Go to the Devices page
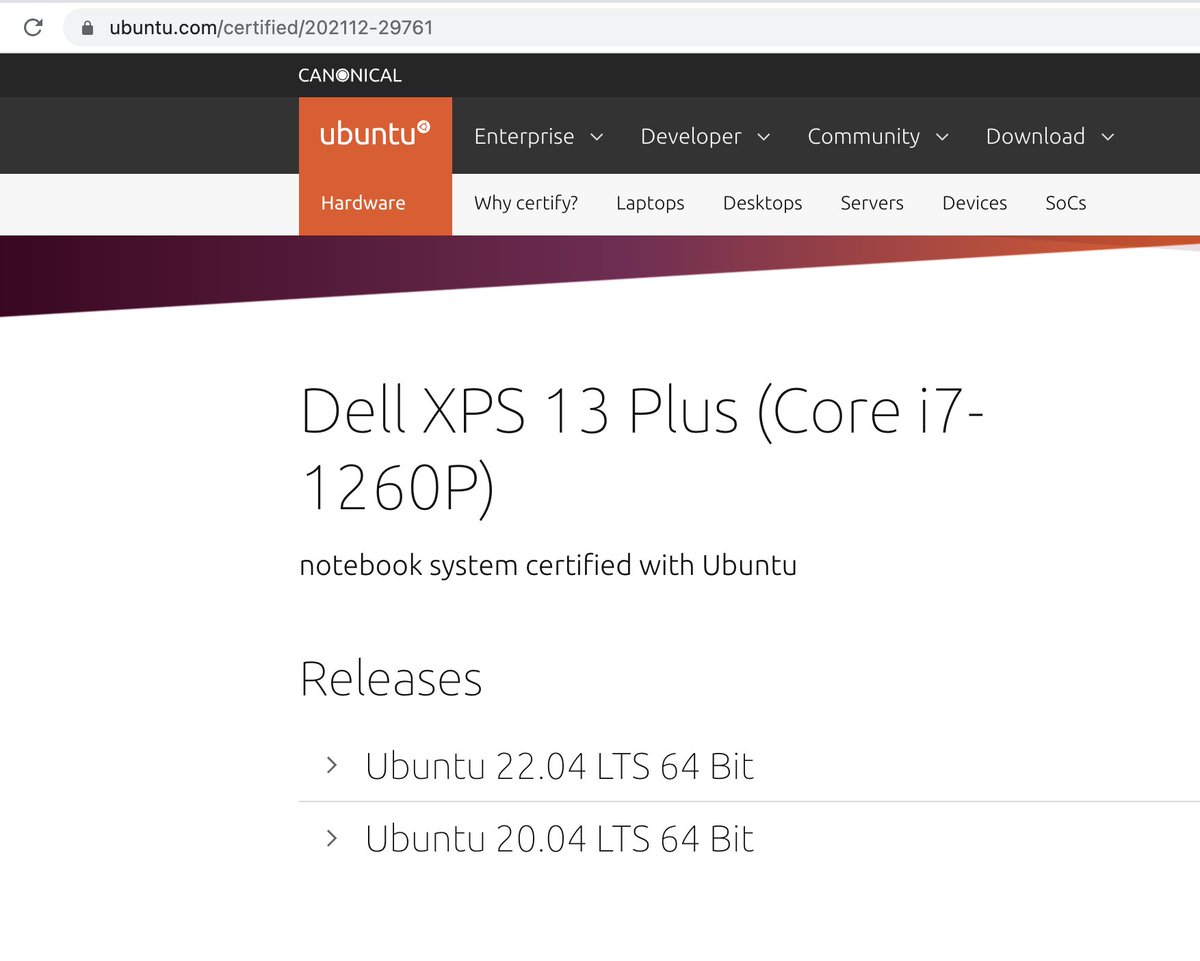This screenshot has height=961, width=1200. (974, 203)
